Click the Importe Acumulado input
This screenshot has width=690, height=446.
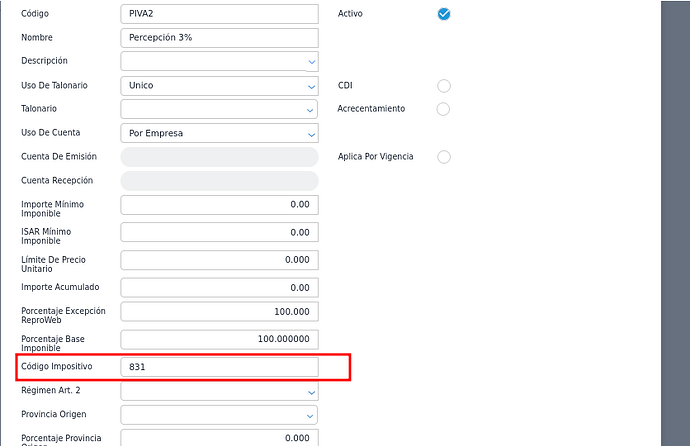219,288
